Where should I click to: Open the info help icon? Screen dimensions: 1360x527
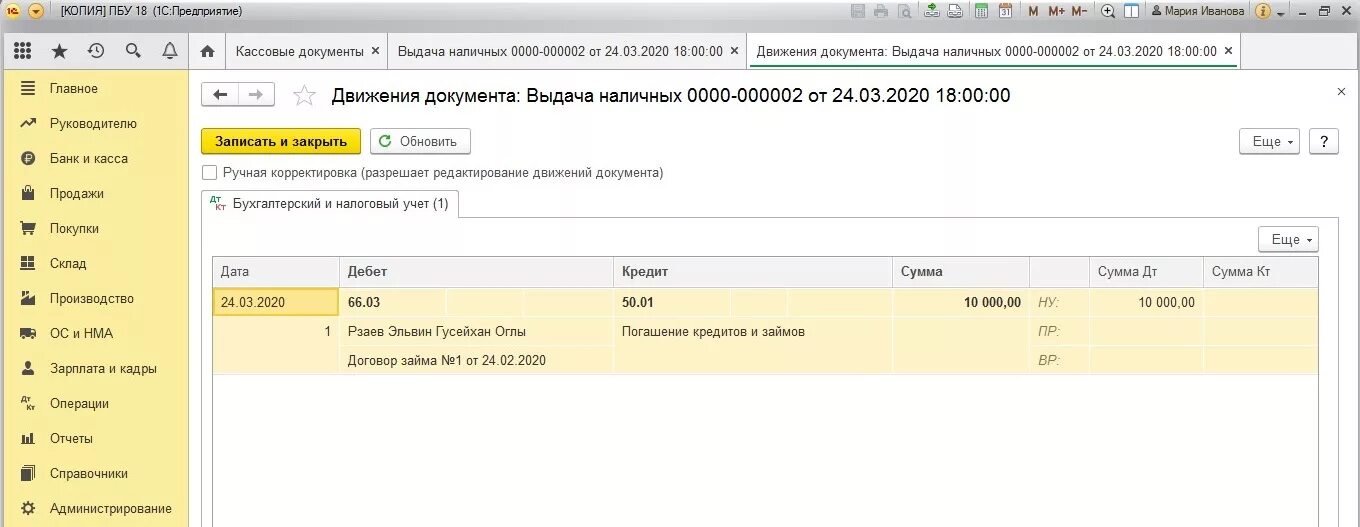tap(1263, 11)
